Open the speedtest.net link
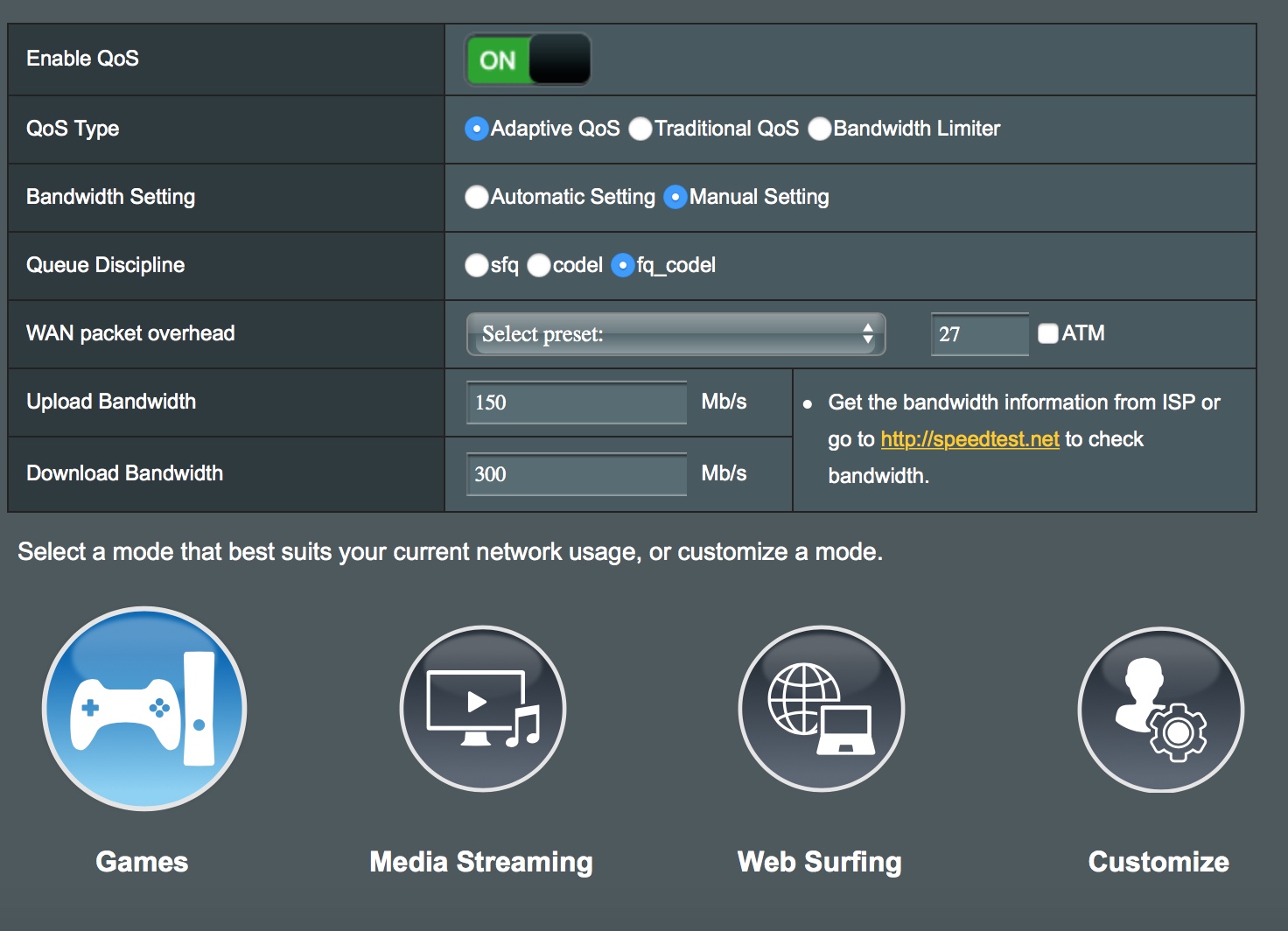The image size is (1288, 931). (969, 439)
